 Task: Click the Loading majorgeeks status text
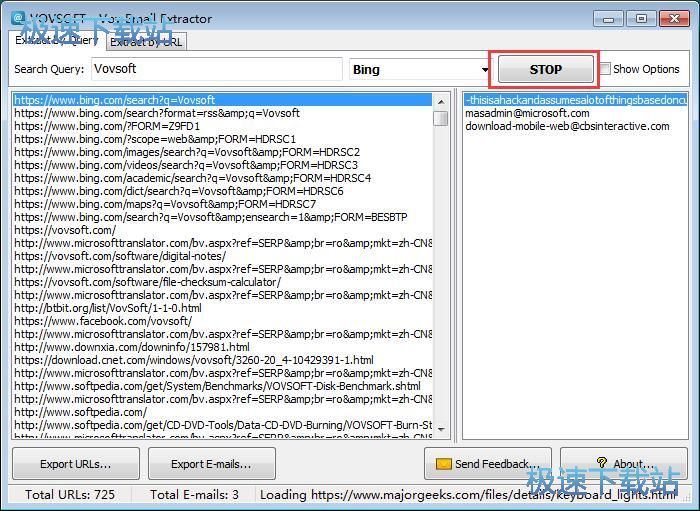coord(468,494)
